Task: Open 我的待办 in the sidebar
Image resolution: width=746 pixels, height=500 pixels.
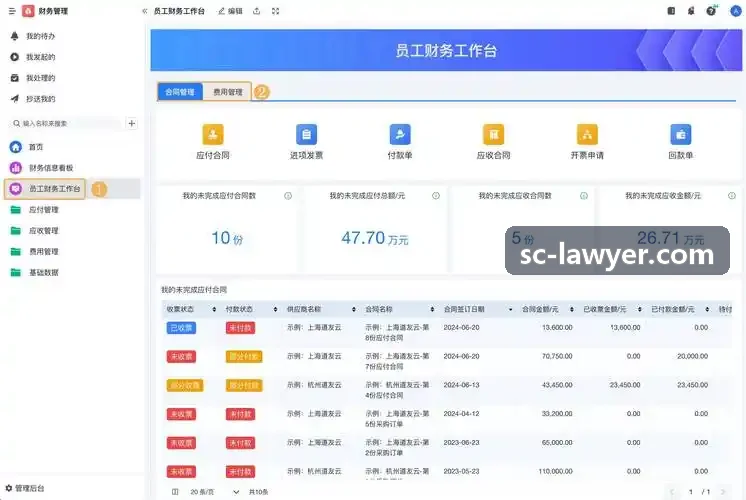Action: (40, 36)
